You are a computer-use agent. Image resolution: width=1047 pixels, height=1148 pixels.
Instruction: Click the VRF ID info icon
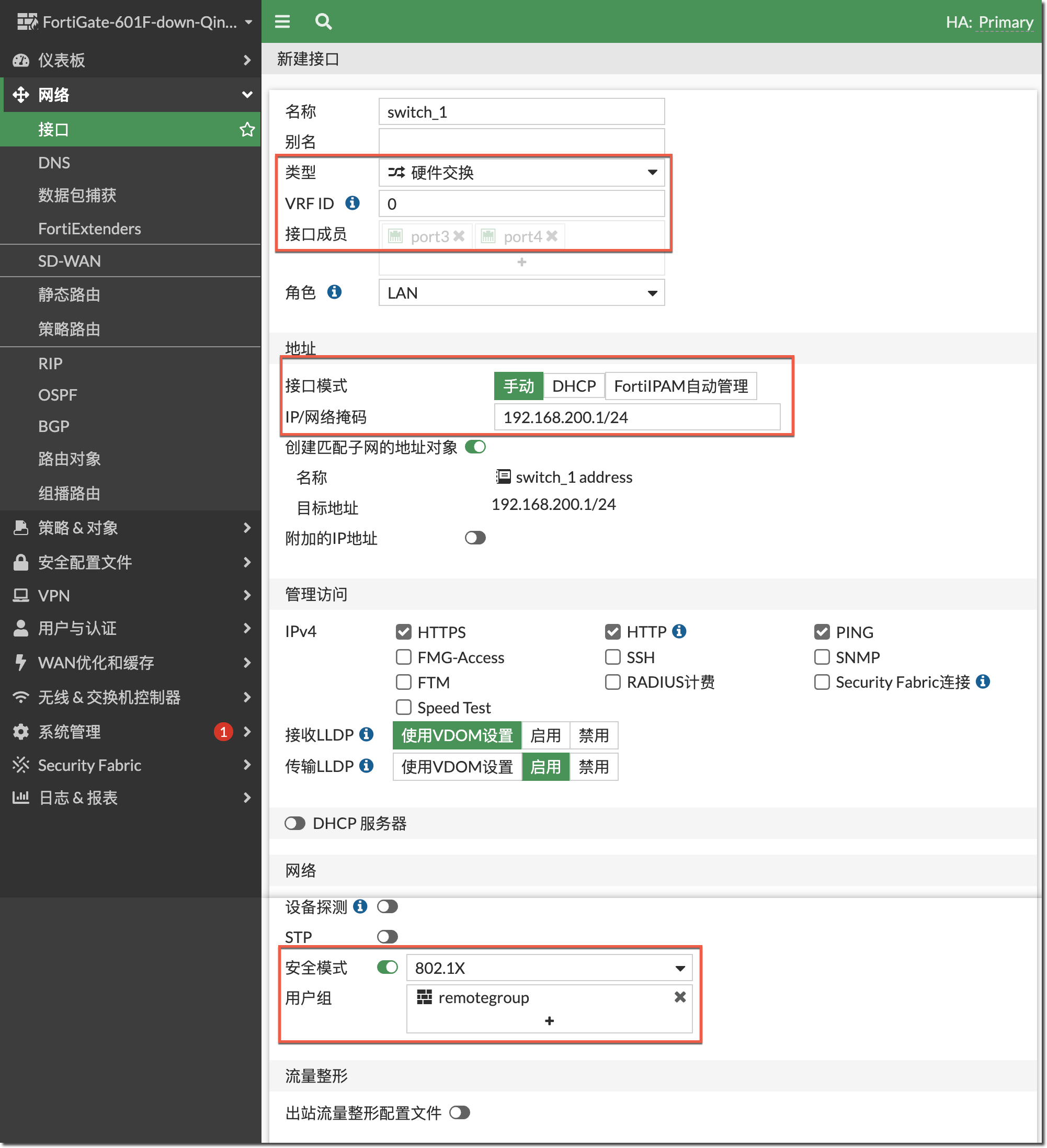(352, 203)
